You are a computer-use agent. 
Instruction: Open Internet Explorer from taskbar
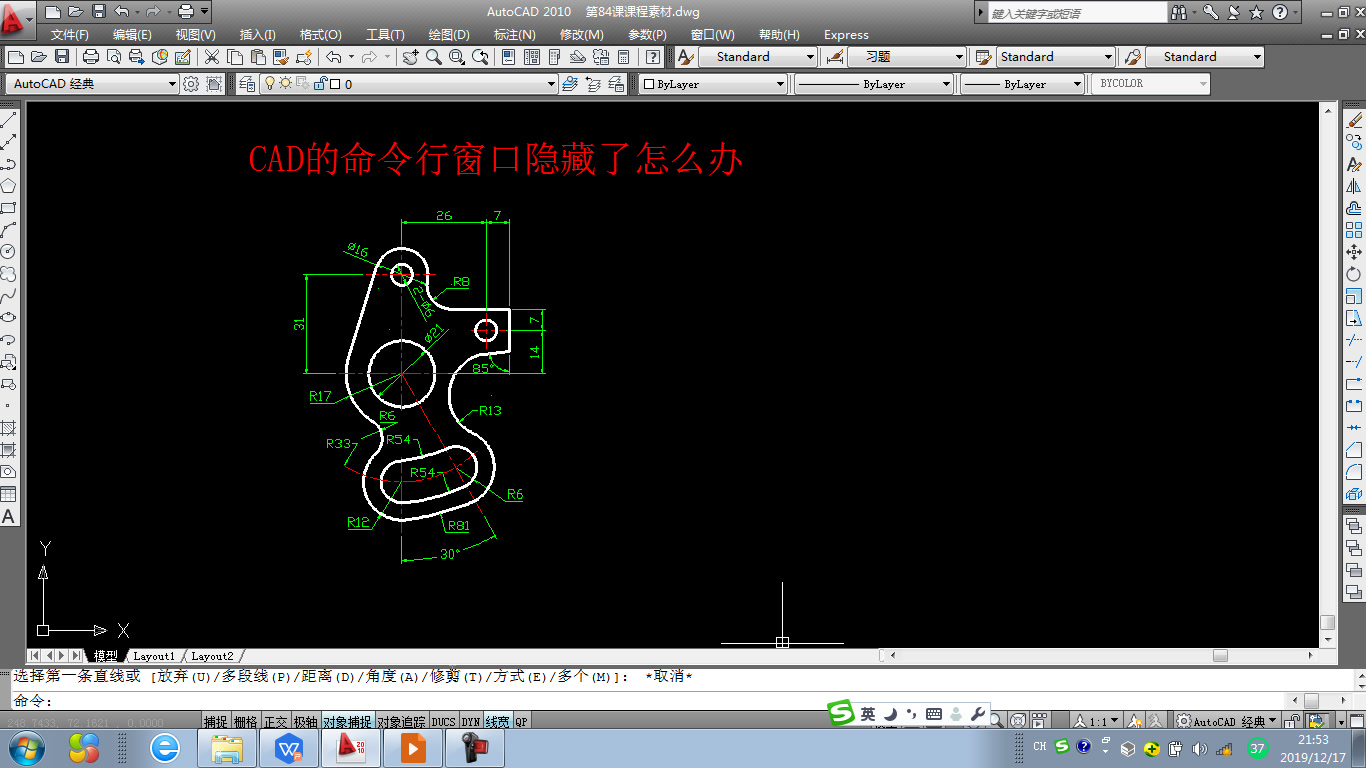pos(164,747)
